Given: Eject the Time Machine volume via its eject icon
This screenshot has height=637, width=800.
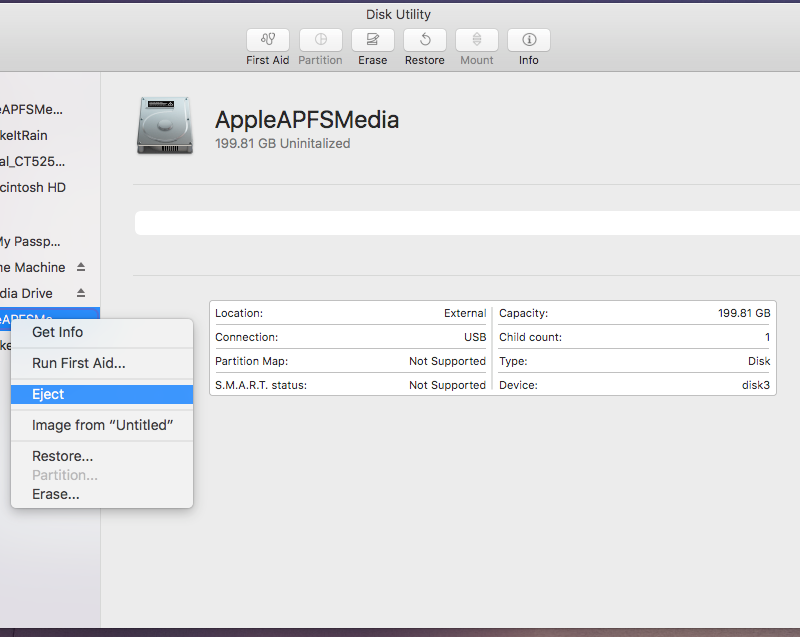Looking at the screenshot, I should point(81,267).
